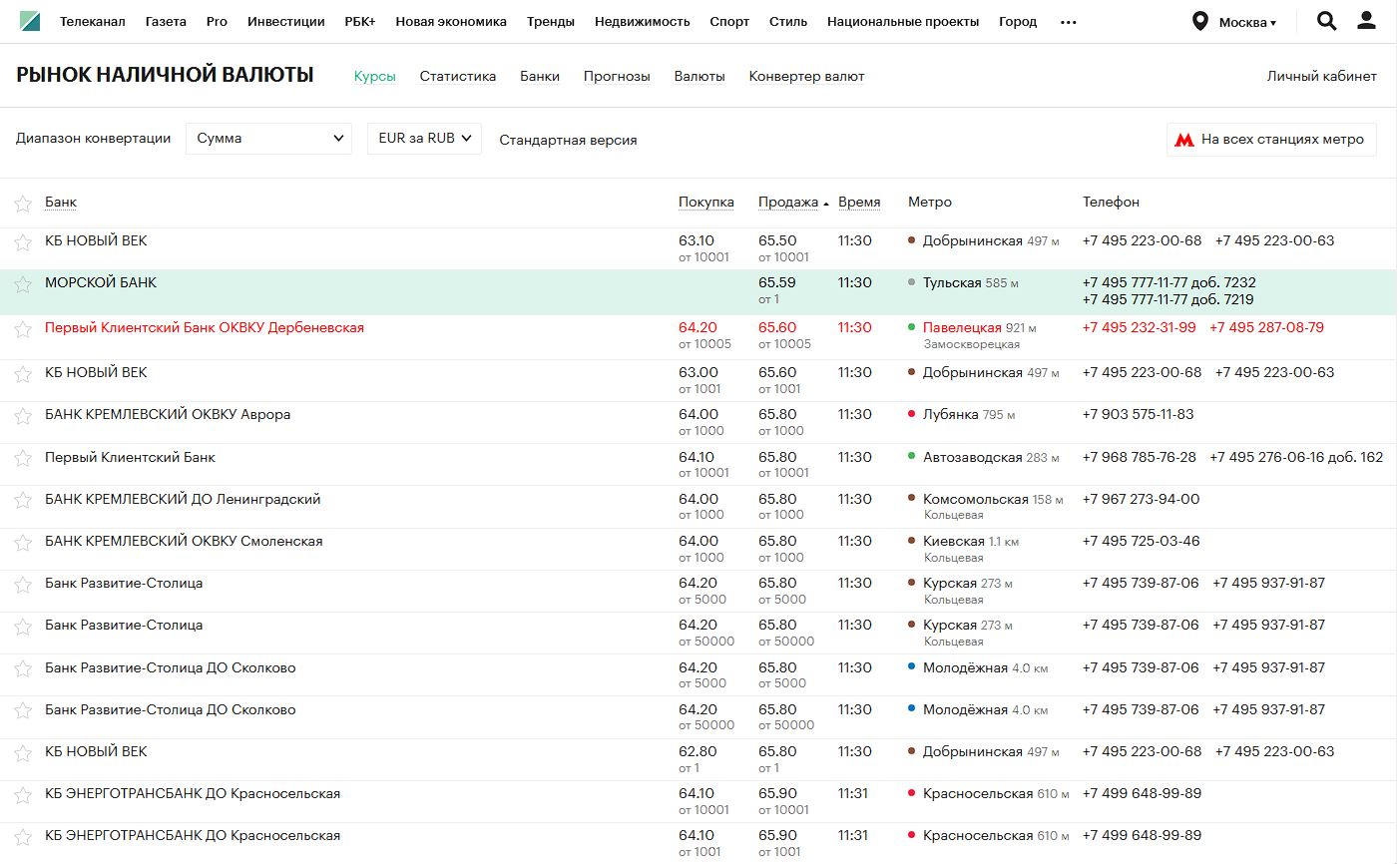
Task: Switch to the Статистика tab
Action: (x=458, y=77)
